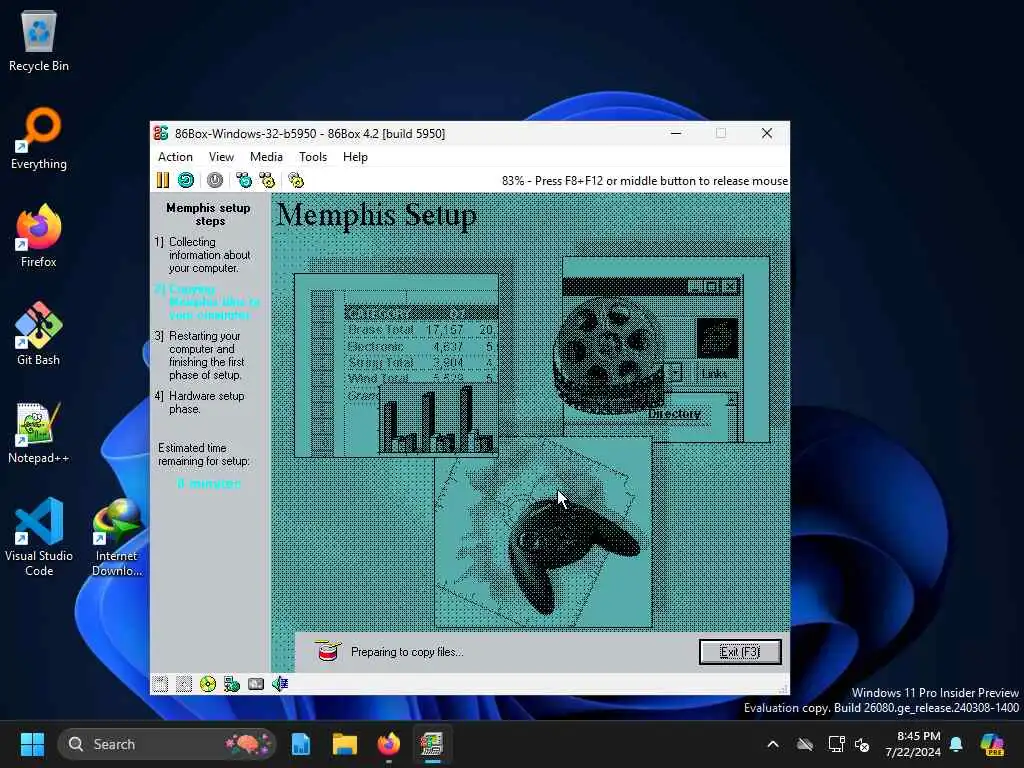Open File Explorer from the taskbar

click(x=344, y=744)
